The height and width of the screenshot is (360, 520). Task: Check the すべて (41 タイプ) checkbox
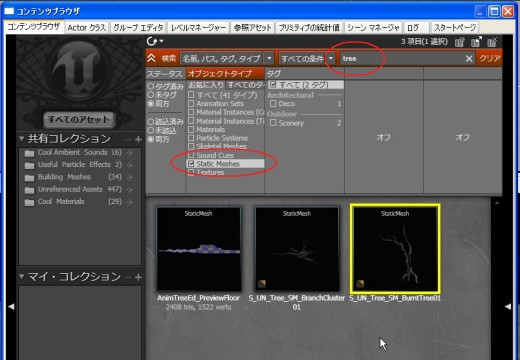tap(191, 95)
